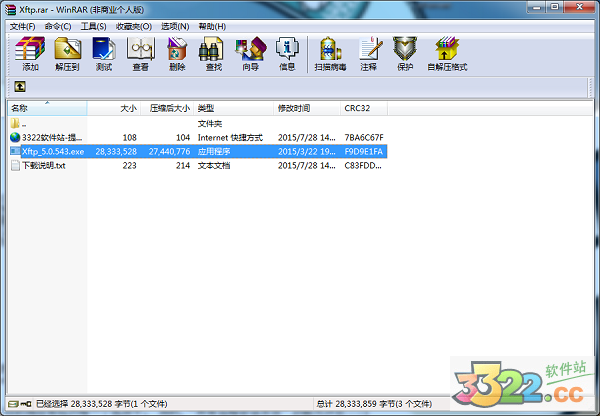Open the View (查看) toolbar icon
Screen dimensions: 600x416
140,54
